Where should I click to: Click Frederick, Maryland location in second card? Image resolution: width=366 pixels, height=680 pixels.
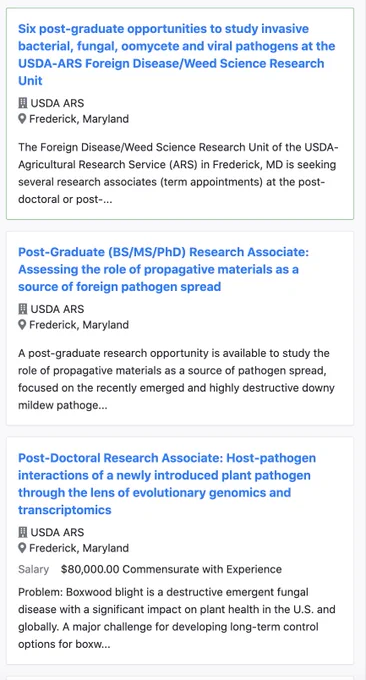tap(79, 325)
